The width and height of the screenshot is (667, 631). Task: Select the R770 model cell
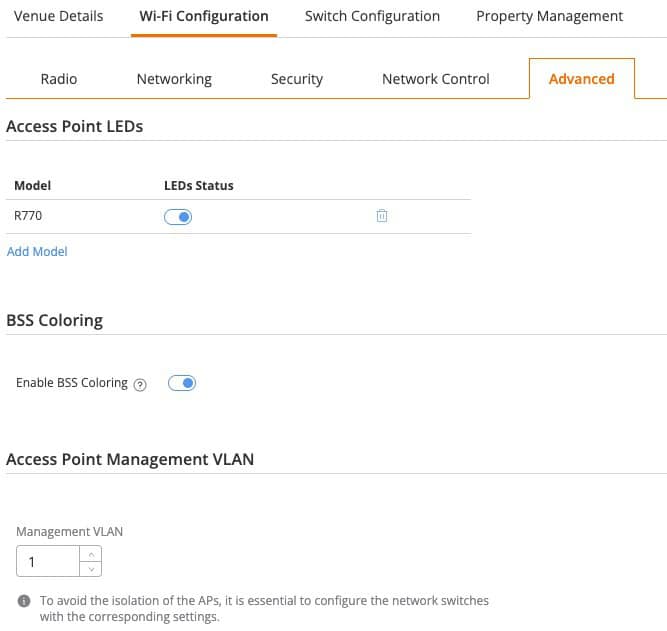pyautogui.click(x=28, y=216)
